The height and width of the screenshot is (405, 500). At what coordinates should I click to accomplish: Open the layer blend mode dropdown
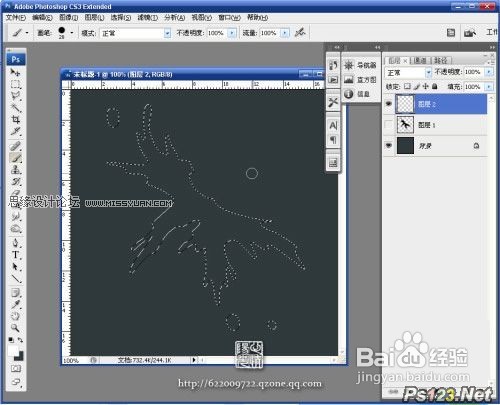point(408,72)
